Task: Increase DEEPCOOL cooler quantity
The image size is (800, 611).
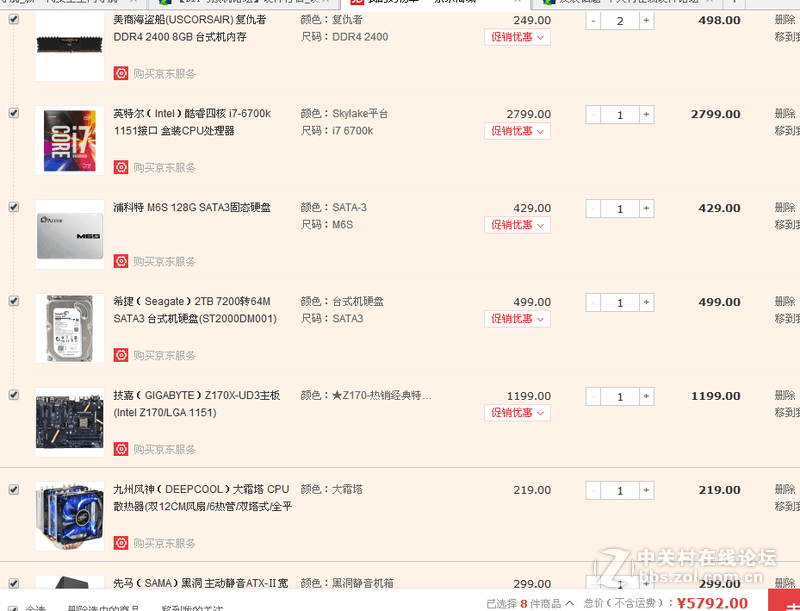Action: coord(646,490)
